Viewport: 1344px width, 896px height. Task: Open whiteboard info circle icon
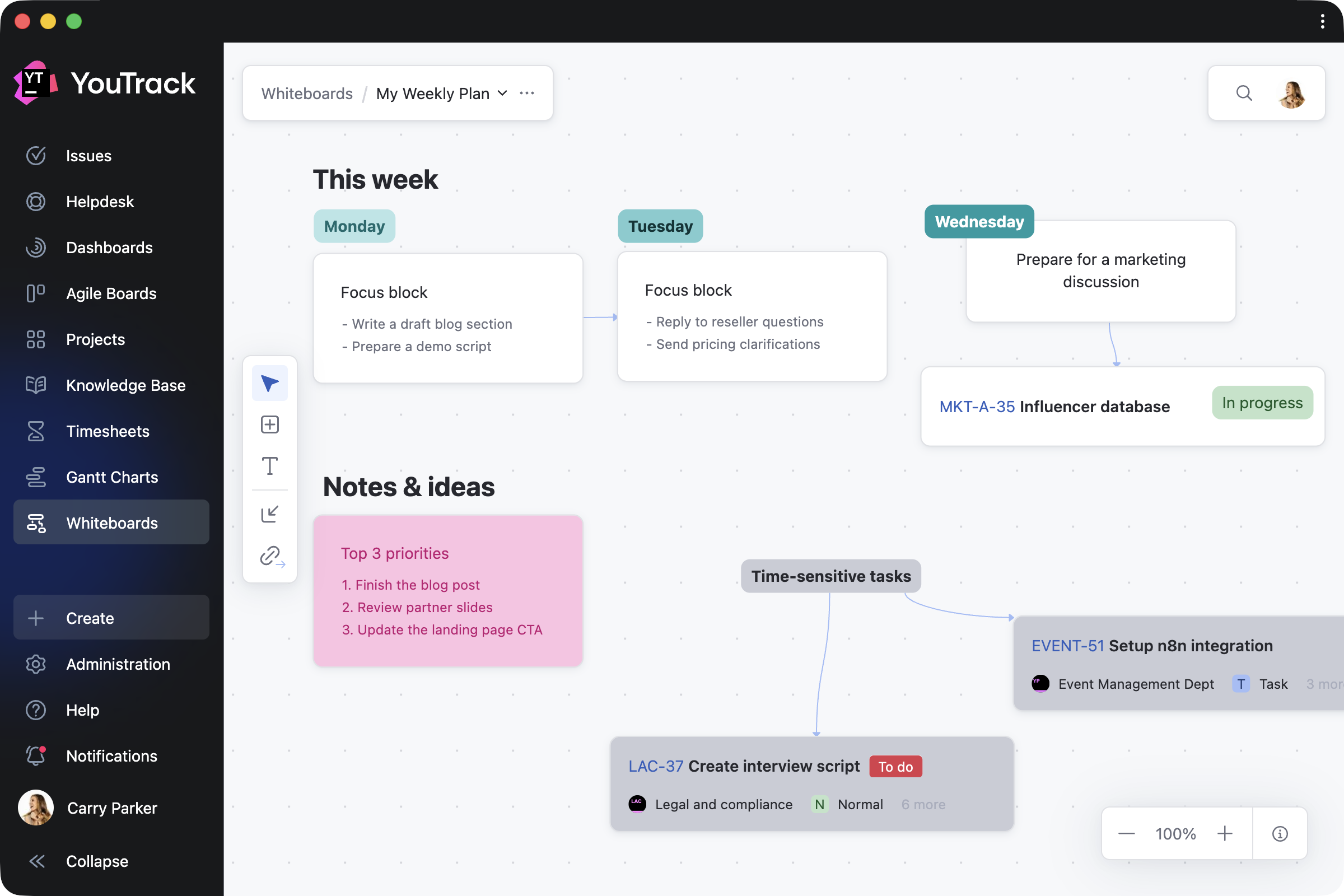tap(1280, 834)
